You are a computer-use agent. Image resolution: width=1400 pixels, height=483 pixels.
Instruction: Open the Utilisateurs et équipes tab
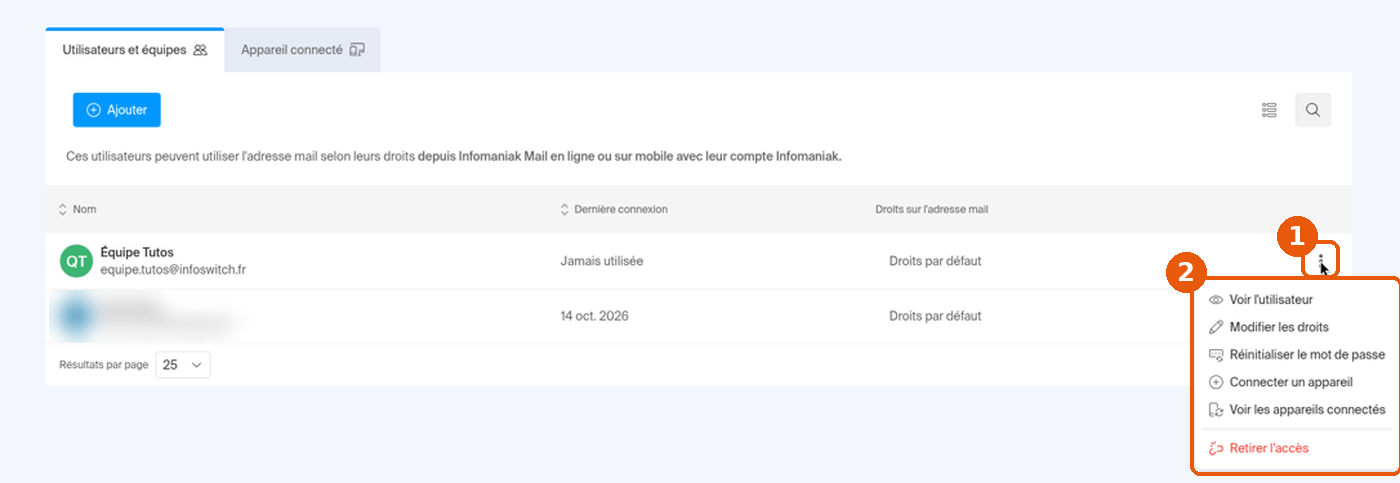(x=135, y=50)
